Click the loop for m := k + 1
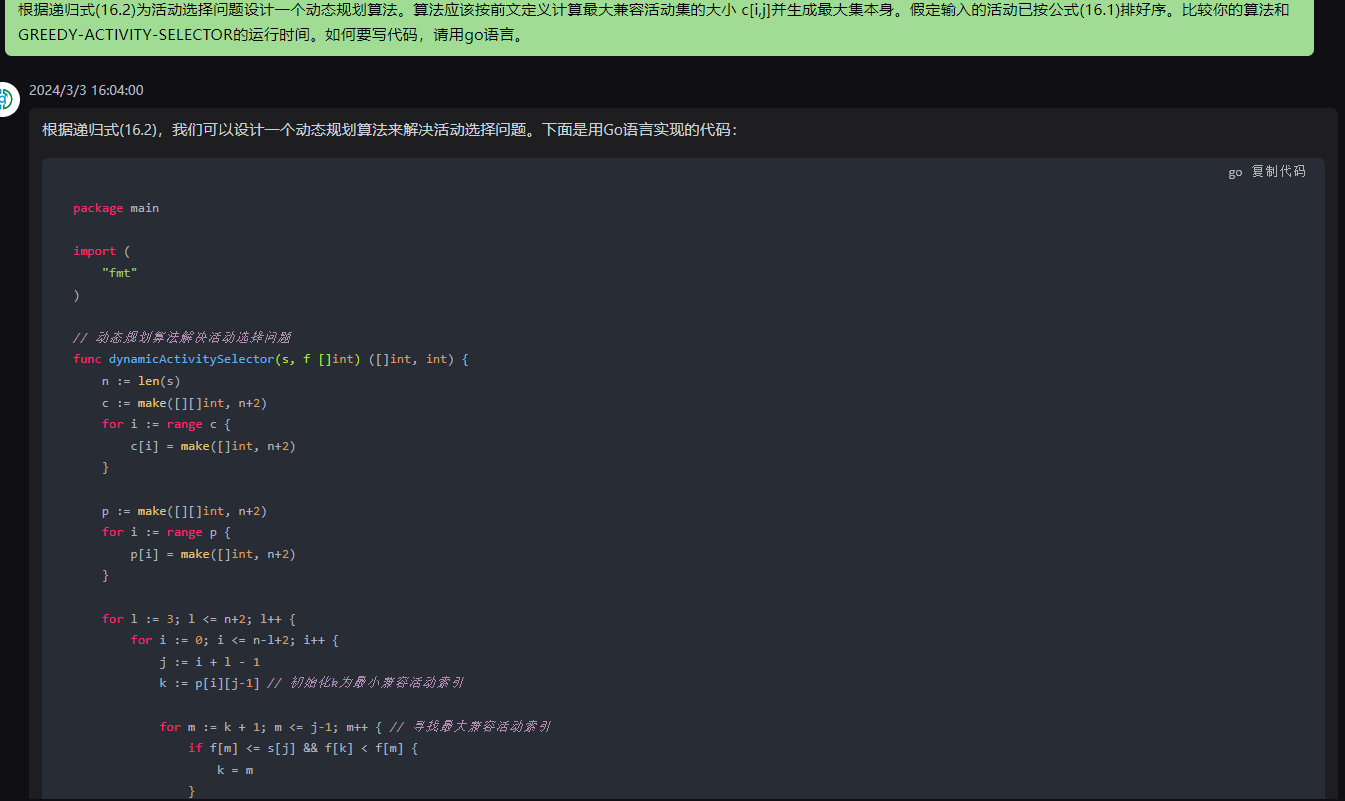The image size is (1345, 801). click(270, 727)
